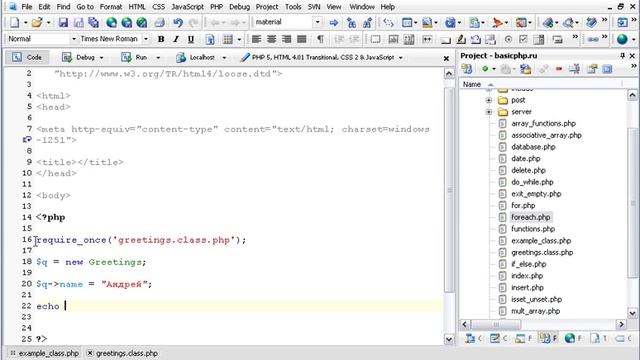
Task: Open the material search combo dropdown
Action: (x=317, y=22)
